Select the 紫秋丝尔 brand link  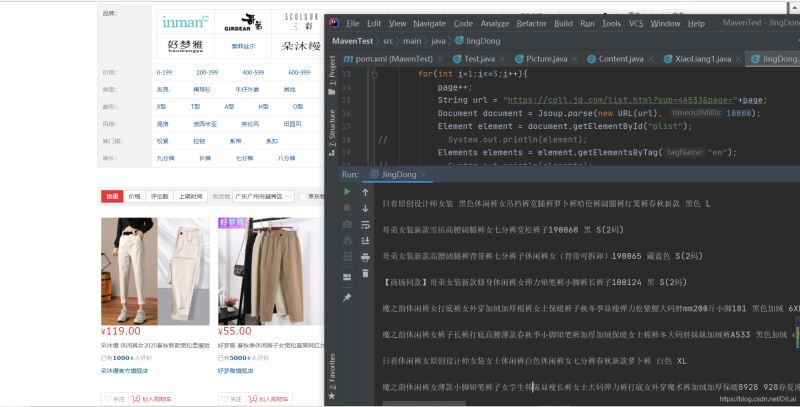tap(243, 46)
